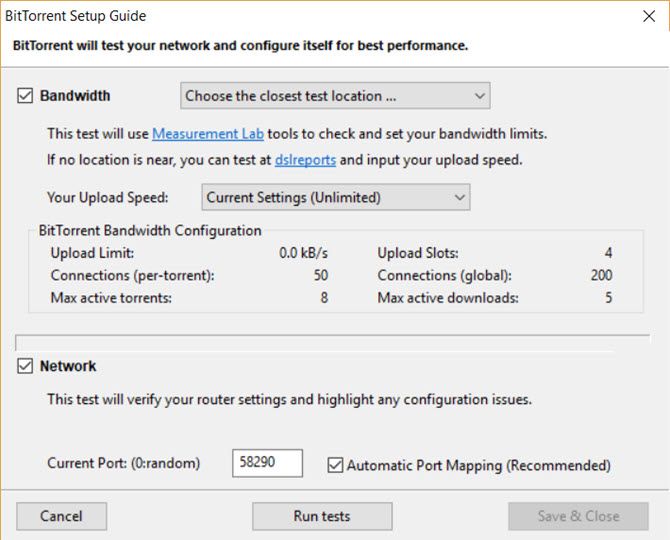The height and width of the screenshot is (540, 670).
Task: Click the Upload Slots value
Action: tap(608, 254)
